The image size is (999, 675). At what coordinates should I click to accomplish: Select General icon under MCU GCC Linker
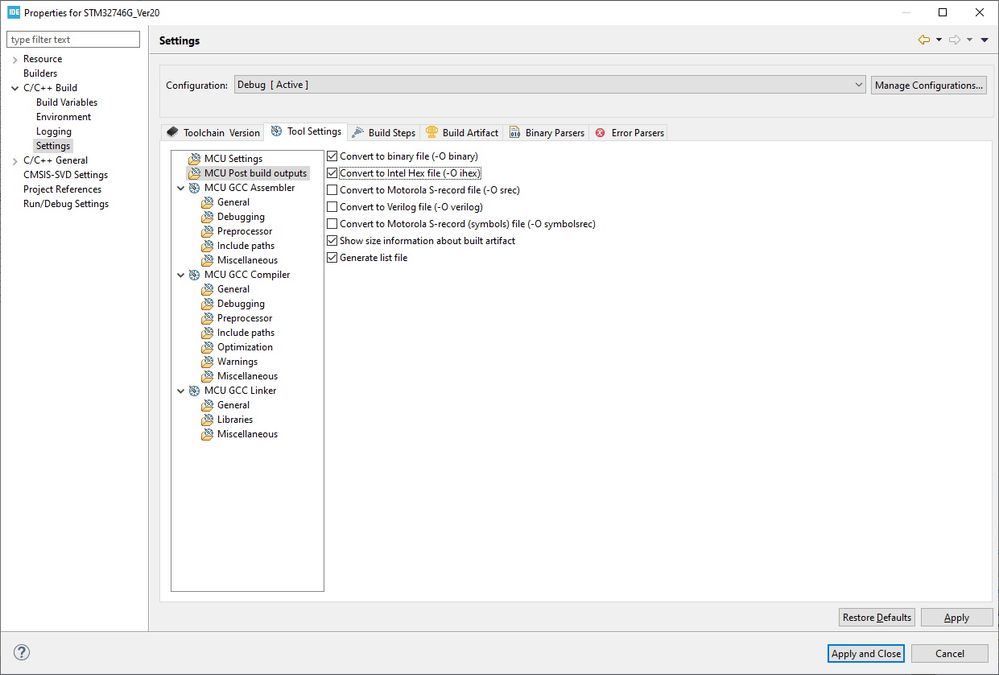pos(207,405)
